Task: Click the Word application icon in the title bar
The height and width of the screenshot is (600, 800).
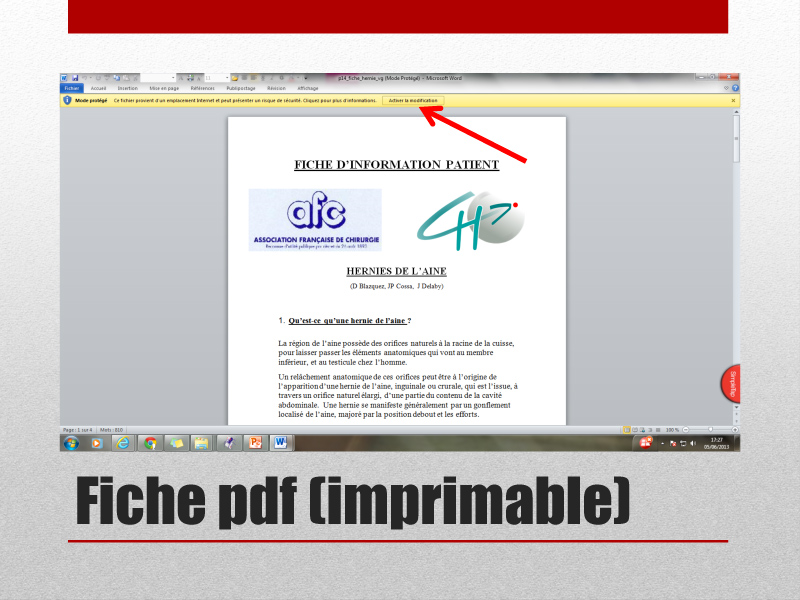Action: pos(64,78)
